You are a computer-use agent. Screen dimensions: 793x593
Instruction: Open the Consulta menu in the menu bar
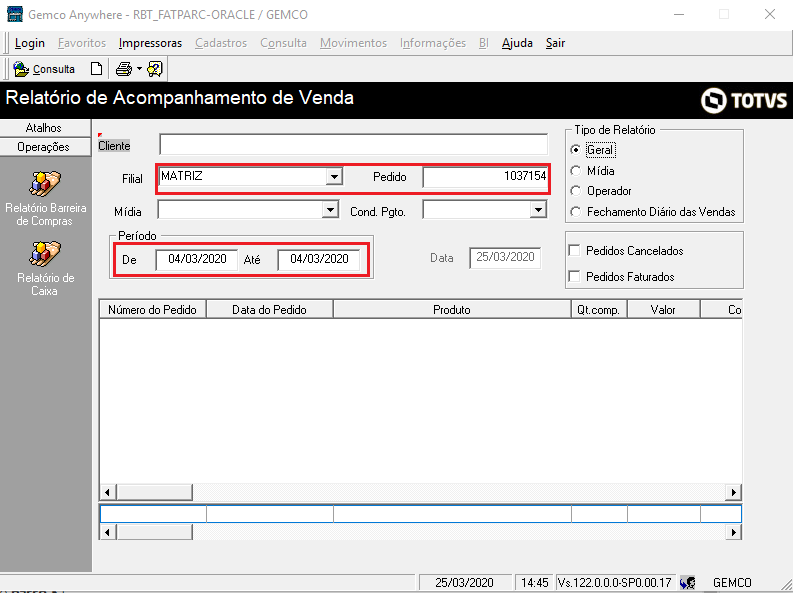point(283,43)
